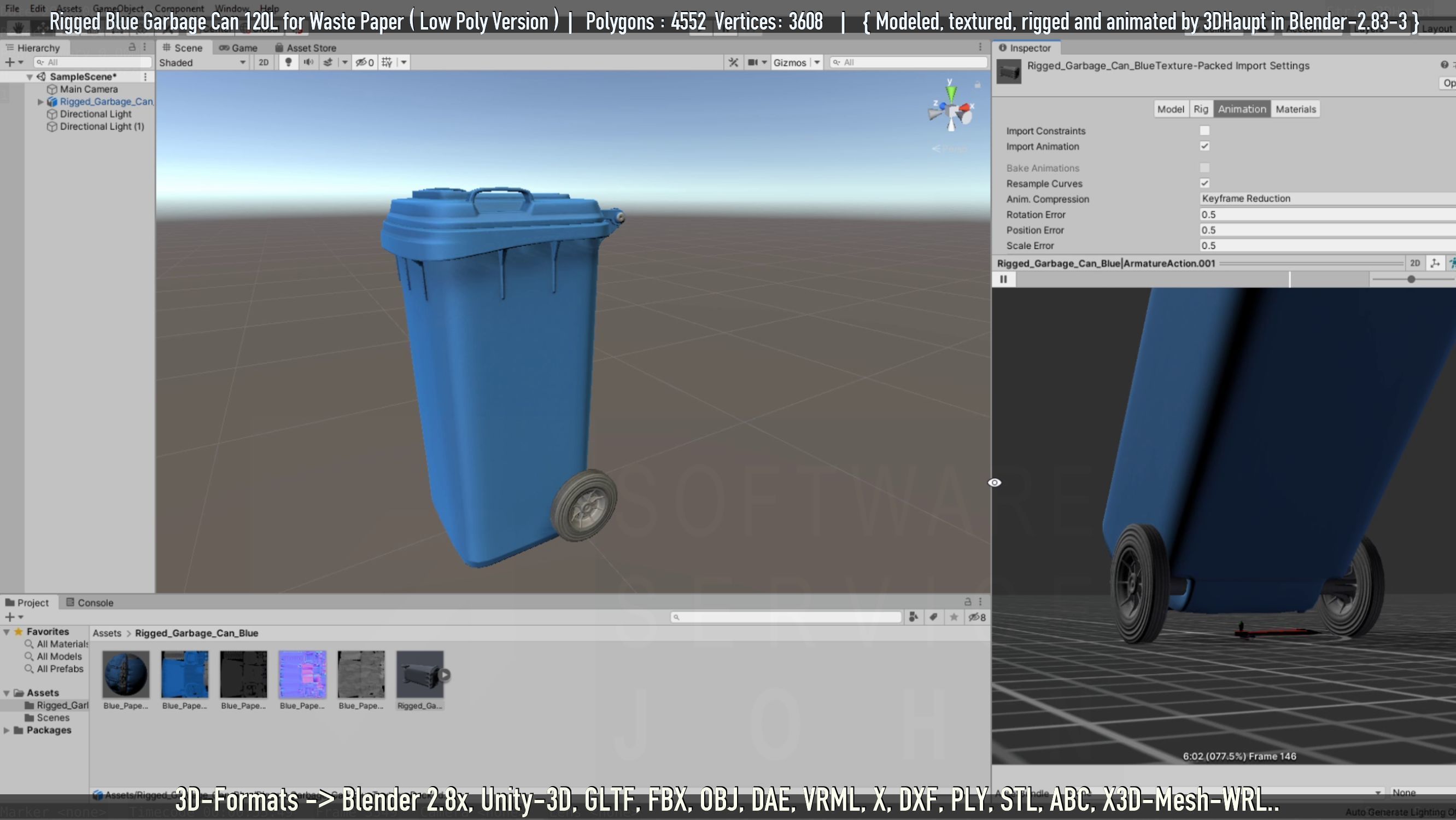Collapse Assets folder in Project tree

7,693
